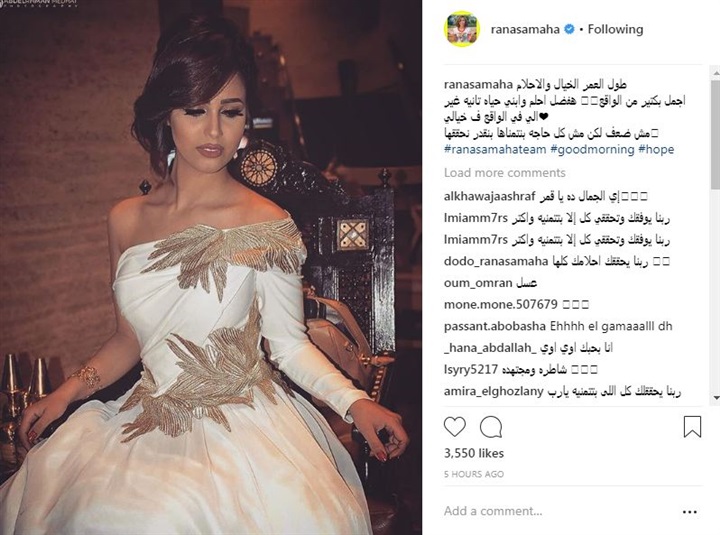This screenshot has width=720, height=535.
Task: Open ranasamaha profile picture avatar
Action: click(x=461, y=29)
